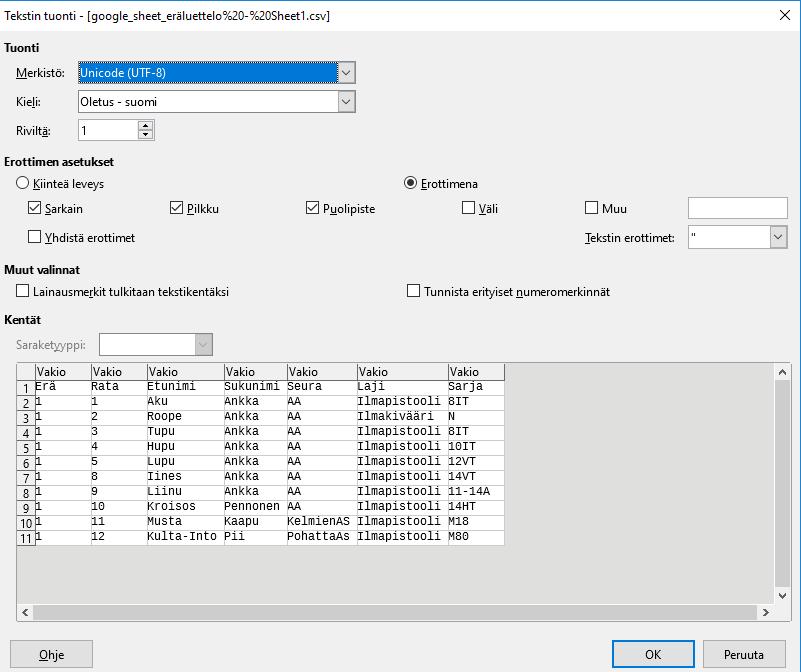Image resolution: width=801 pixels, height=672 pixels.
Task: Click the "M18" series cell
Action: [476, 522]
